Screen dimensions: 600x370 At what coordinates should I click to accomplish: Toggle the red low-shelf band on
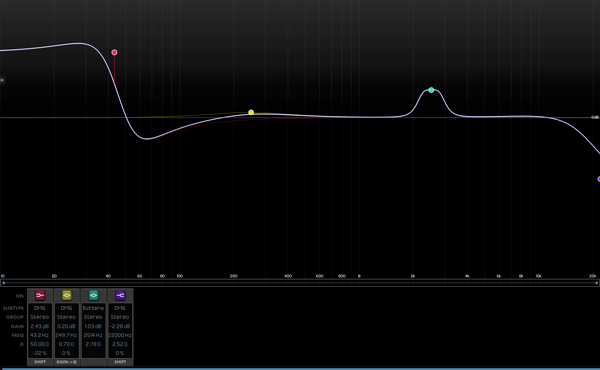tap(40, 295)
